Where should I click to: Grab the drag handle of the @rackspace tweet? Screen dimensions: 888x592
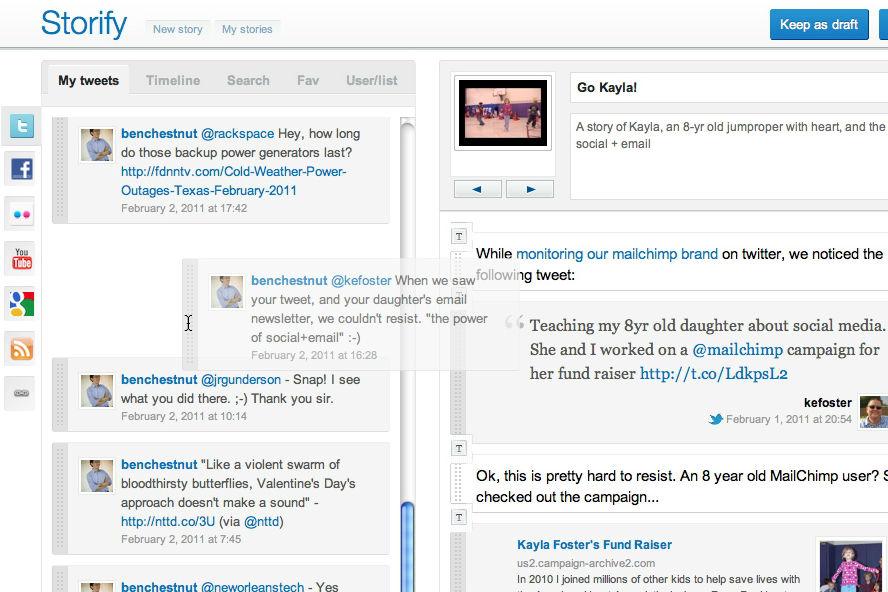click(x=60, y=170)
